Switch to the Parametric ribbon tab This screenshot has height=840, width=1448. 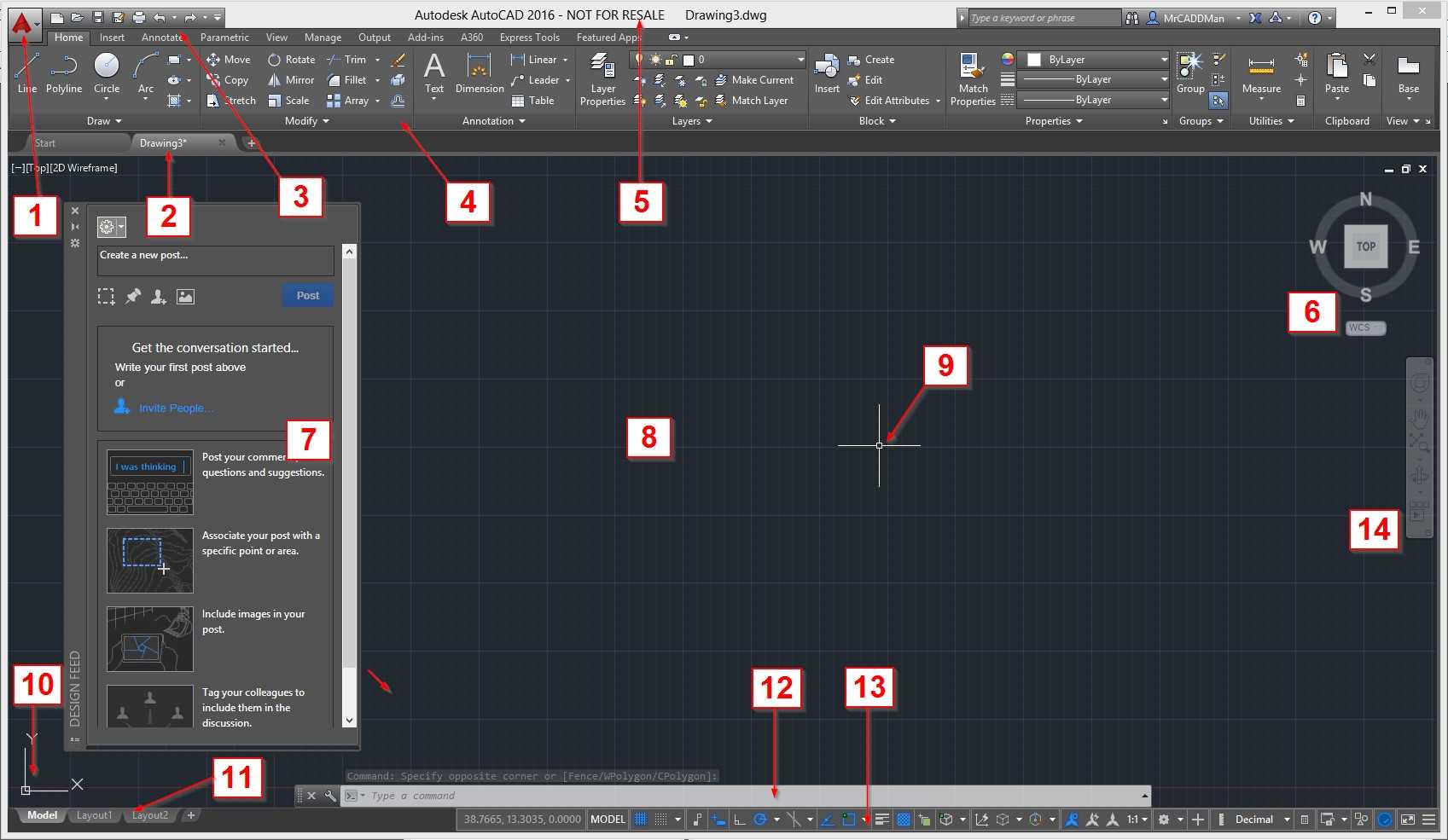click(224, 37)
